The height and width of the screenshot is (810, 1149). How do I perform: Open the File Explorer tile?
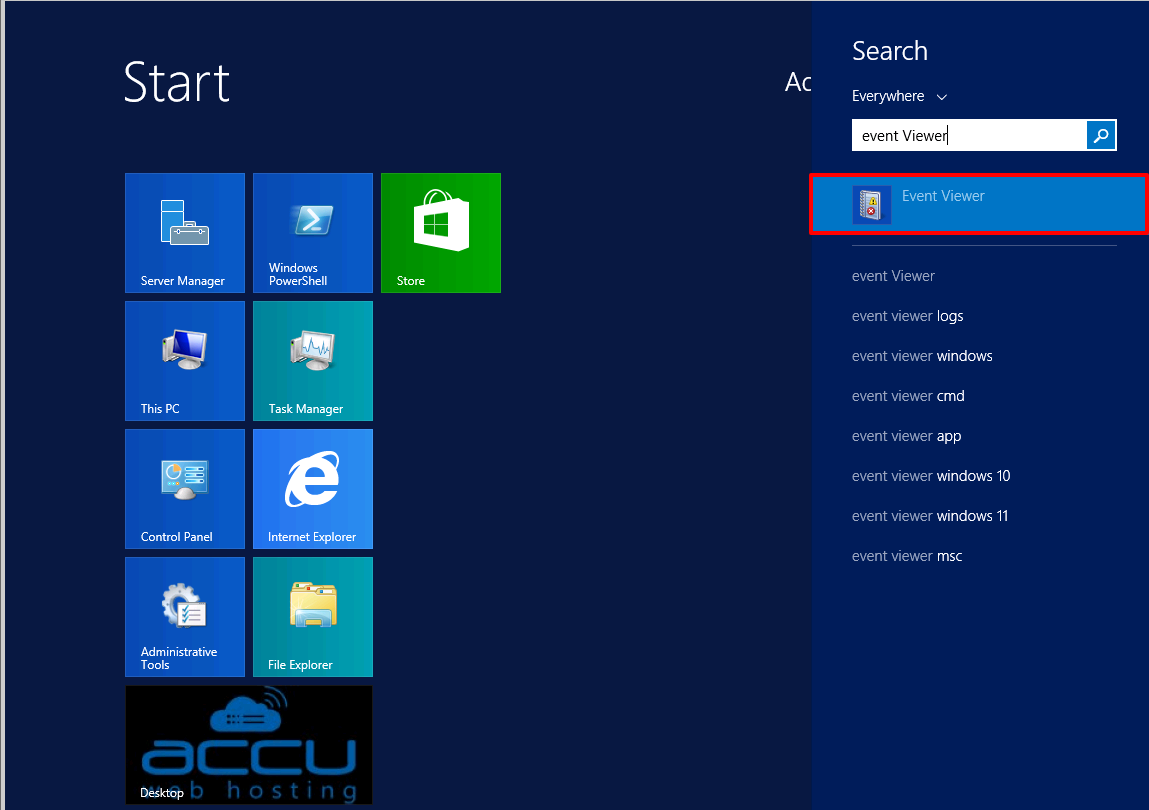tap(313, 616)
